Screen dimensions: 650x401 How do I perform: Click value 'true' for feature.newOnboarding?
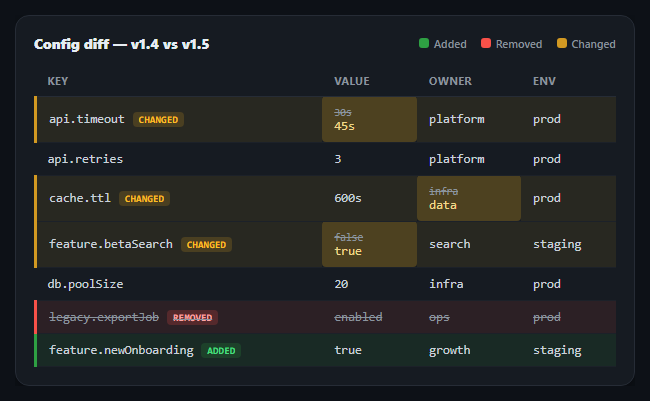(x=348, y=350)
